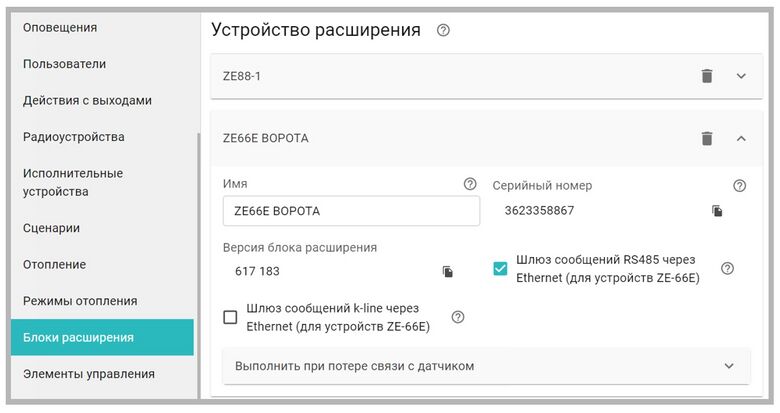This screenshot has width=780, height=413.
Task: Copy the extension block version 617 183
Action: point(448,272)
